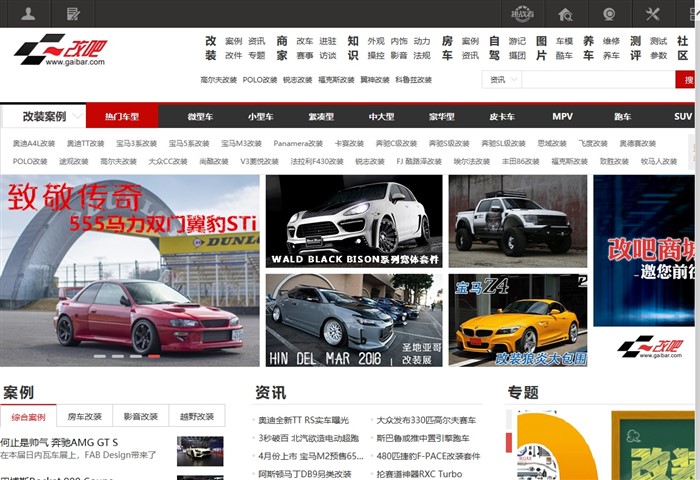The height and width of the screenshot is (480, 700).
Task: Open the 科鲁兹改装 hot search link
Action: coord(413,80)
